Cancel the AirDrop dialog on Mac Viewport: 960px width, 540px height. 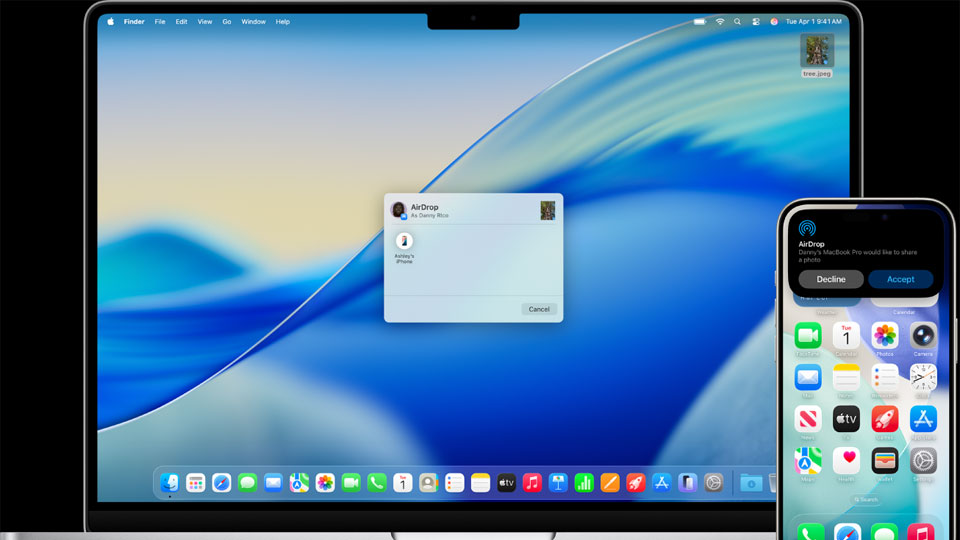(539, 309)
